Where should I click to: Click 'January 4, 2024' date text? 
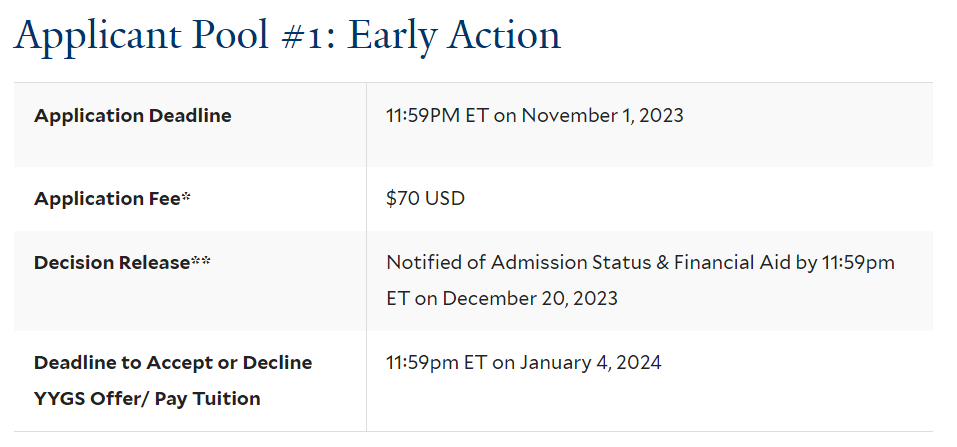(590, 363)
